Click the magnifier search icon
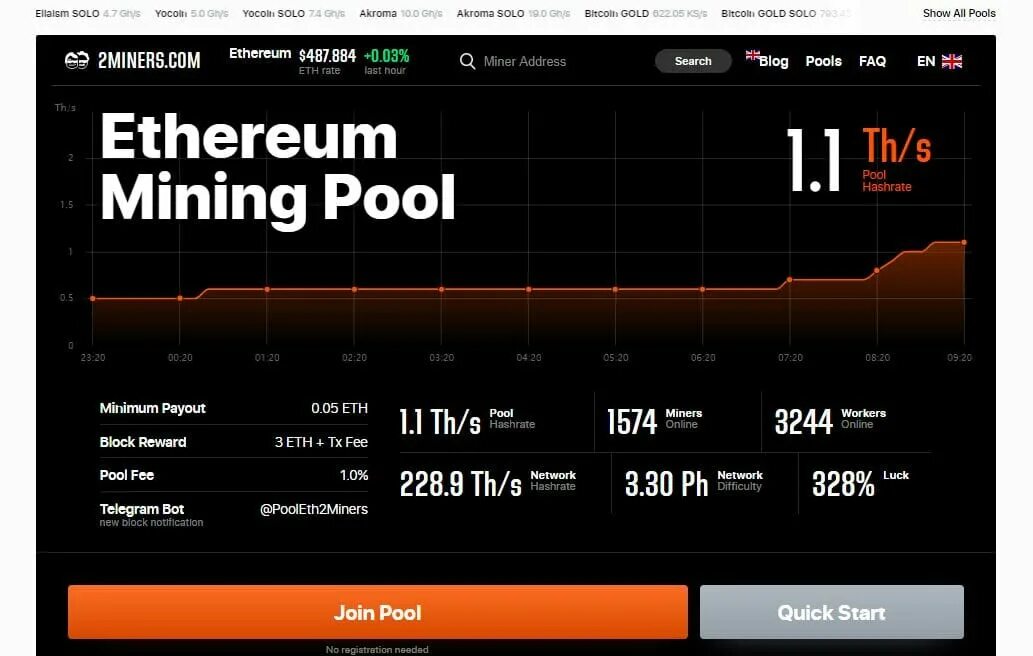The height and width of the screenshot is (656, 1033). (467, 61)
